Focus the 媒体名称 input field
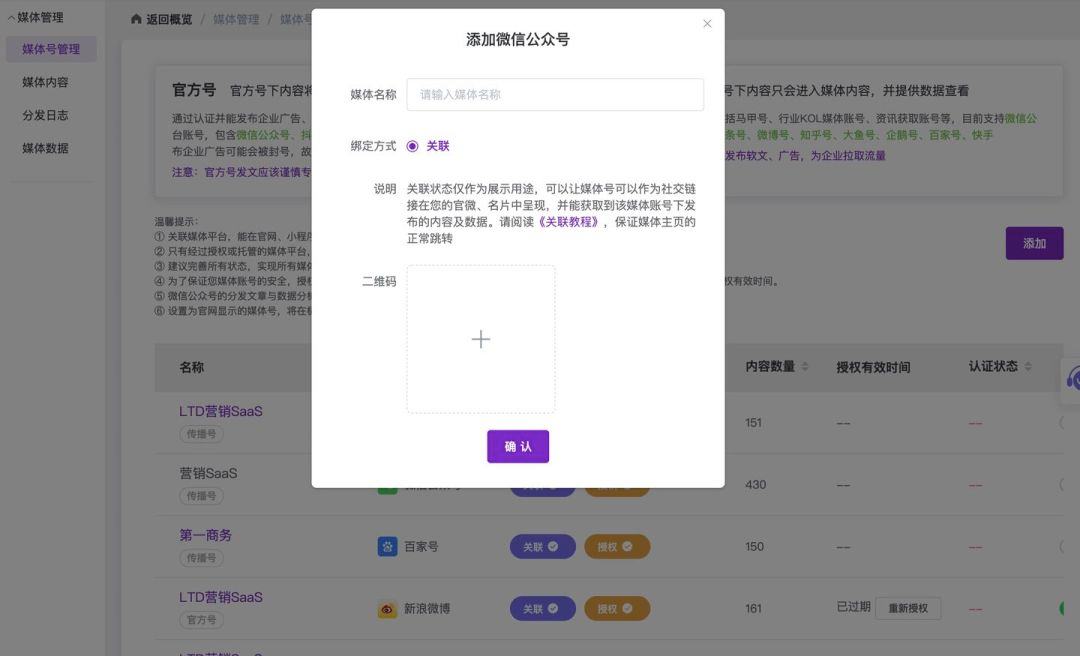 pyautogui.click(x=555, y=95)
